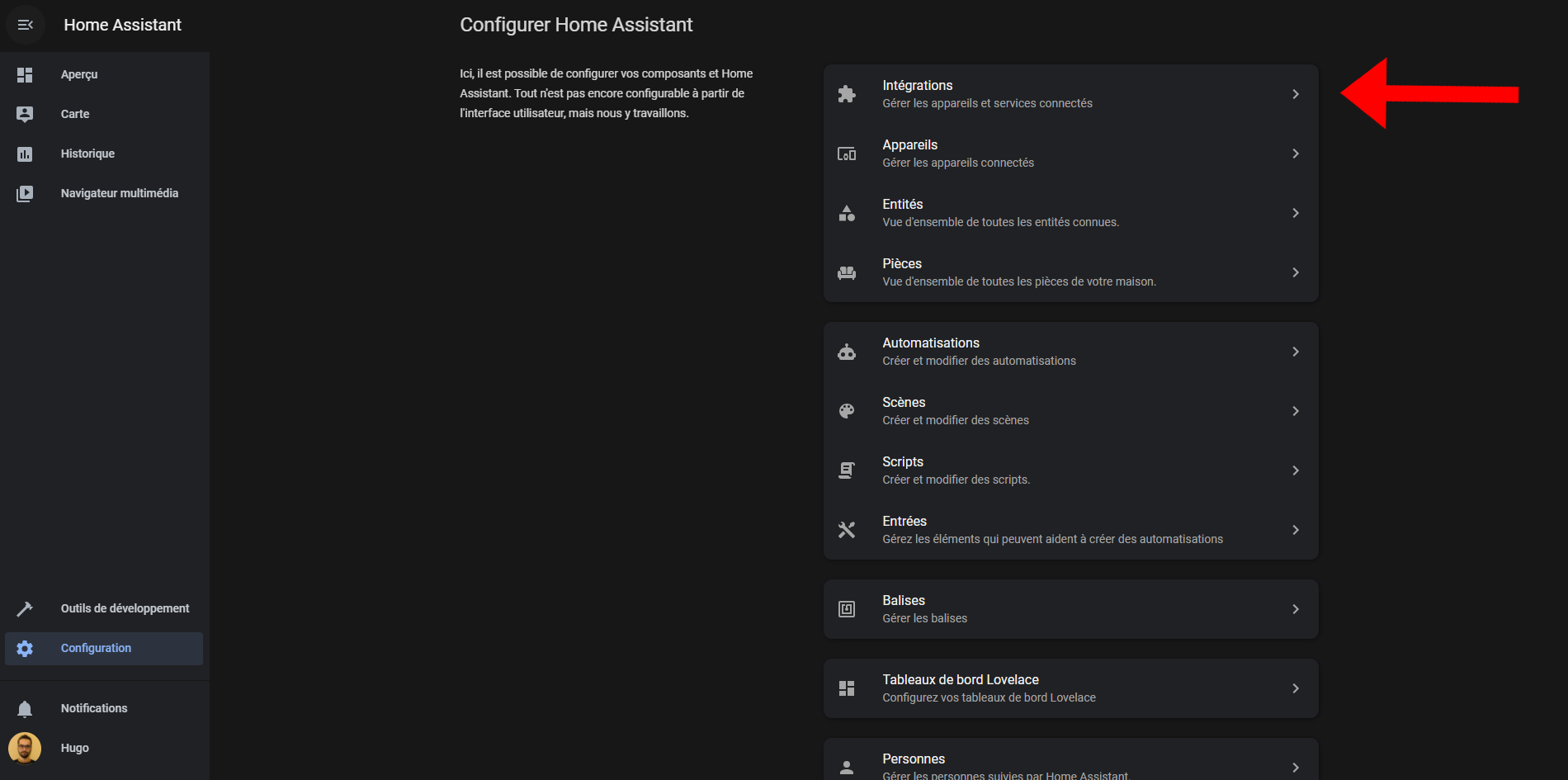Click the Configurer Home Assistant heading
The height and width of the screenshot is (780, 1568).
click(576, 25)
